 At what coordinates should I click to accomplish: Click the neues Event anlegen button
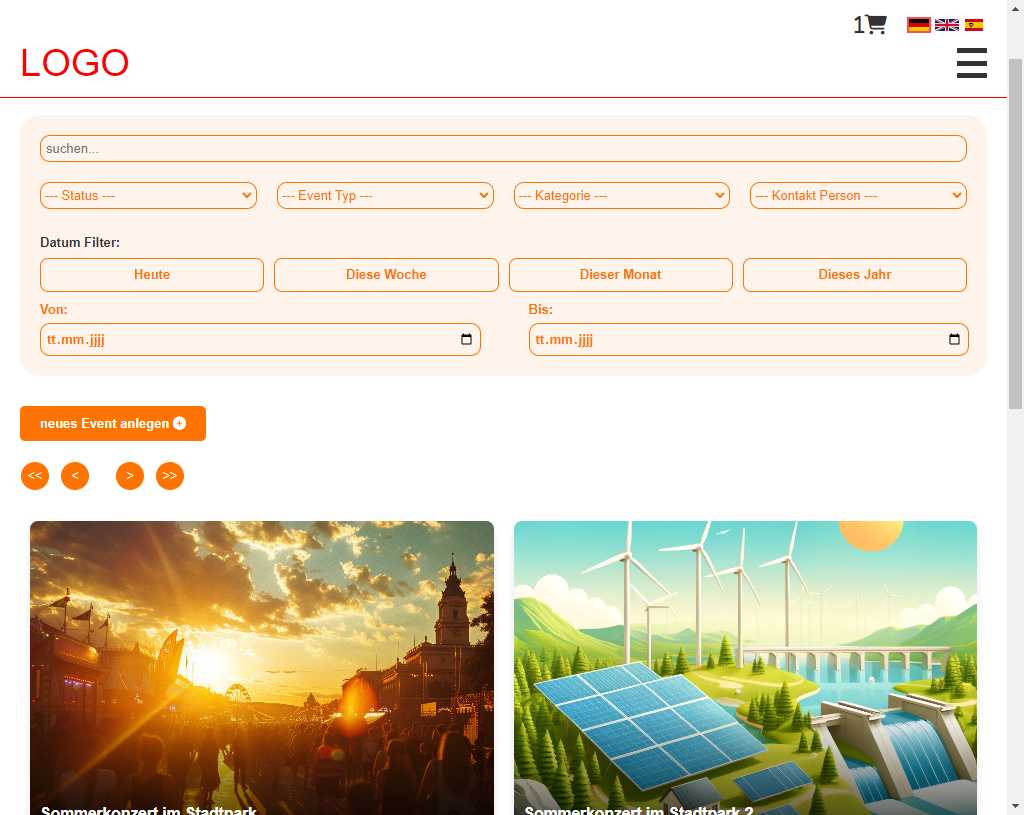click(x=113, y=424)
